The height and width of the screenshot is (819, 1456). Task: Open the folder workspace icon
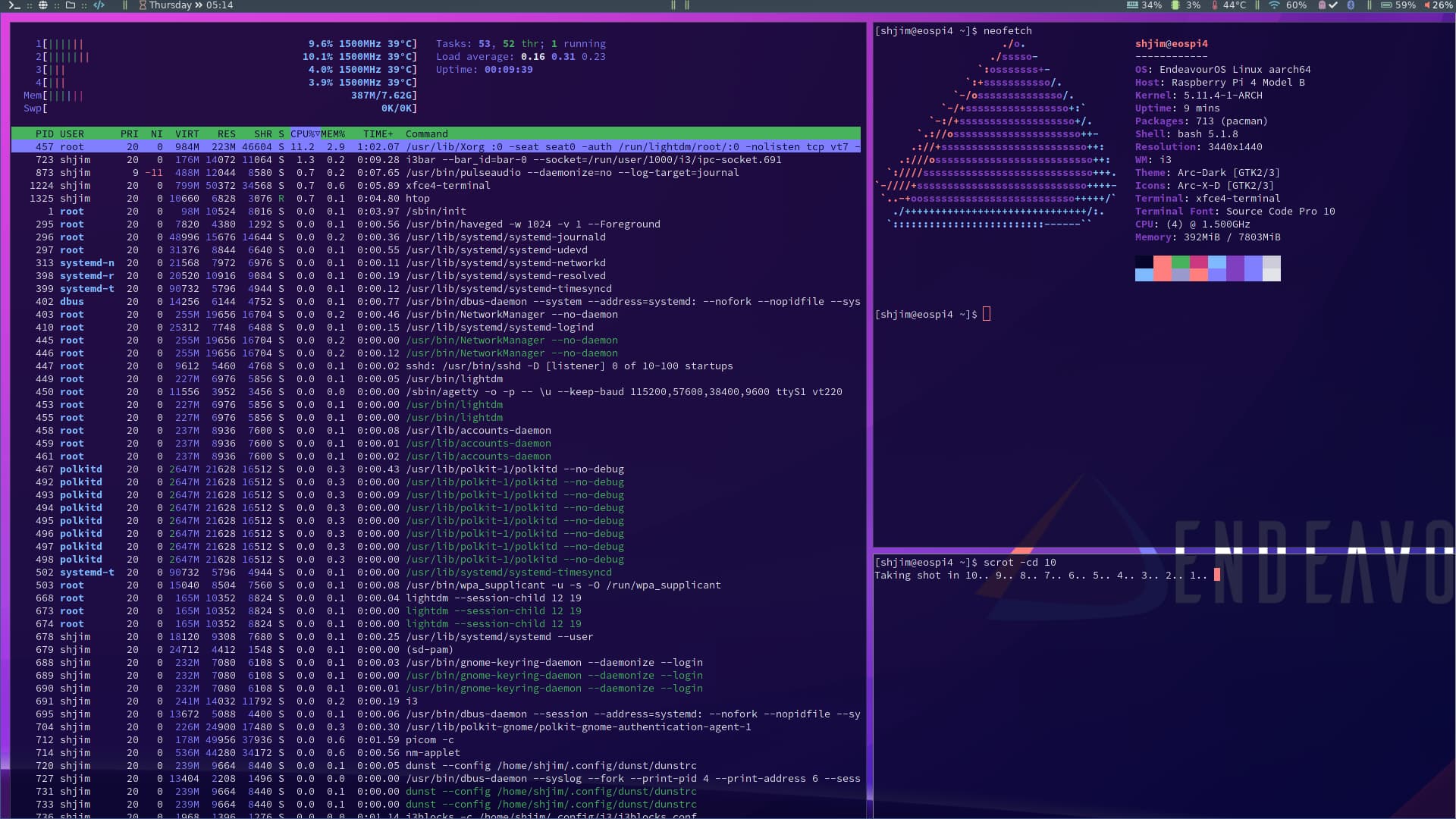71,5
